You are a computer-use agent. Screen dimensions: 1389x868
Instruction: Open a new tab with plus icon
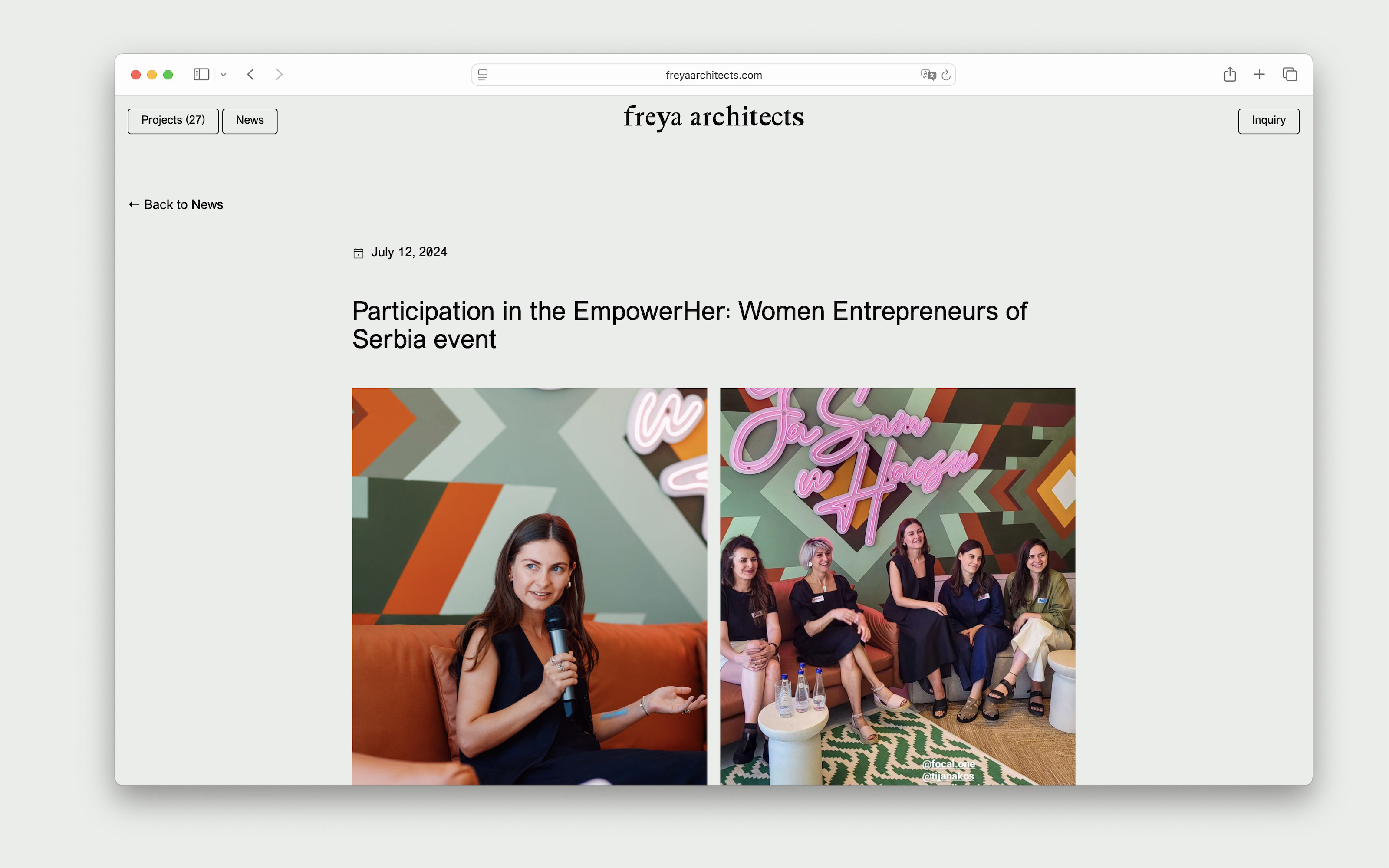pyautogui.click(x=1259, y=75)
